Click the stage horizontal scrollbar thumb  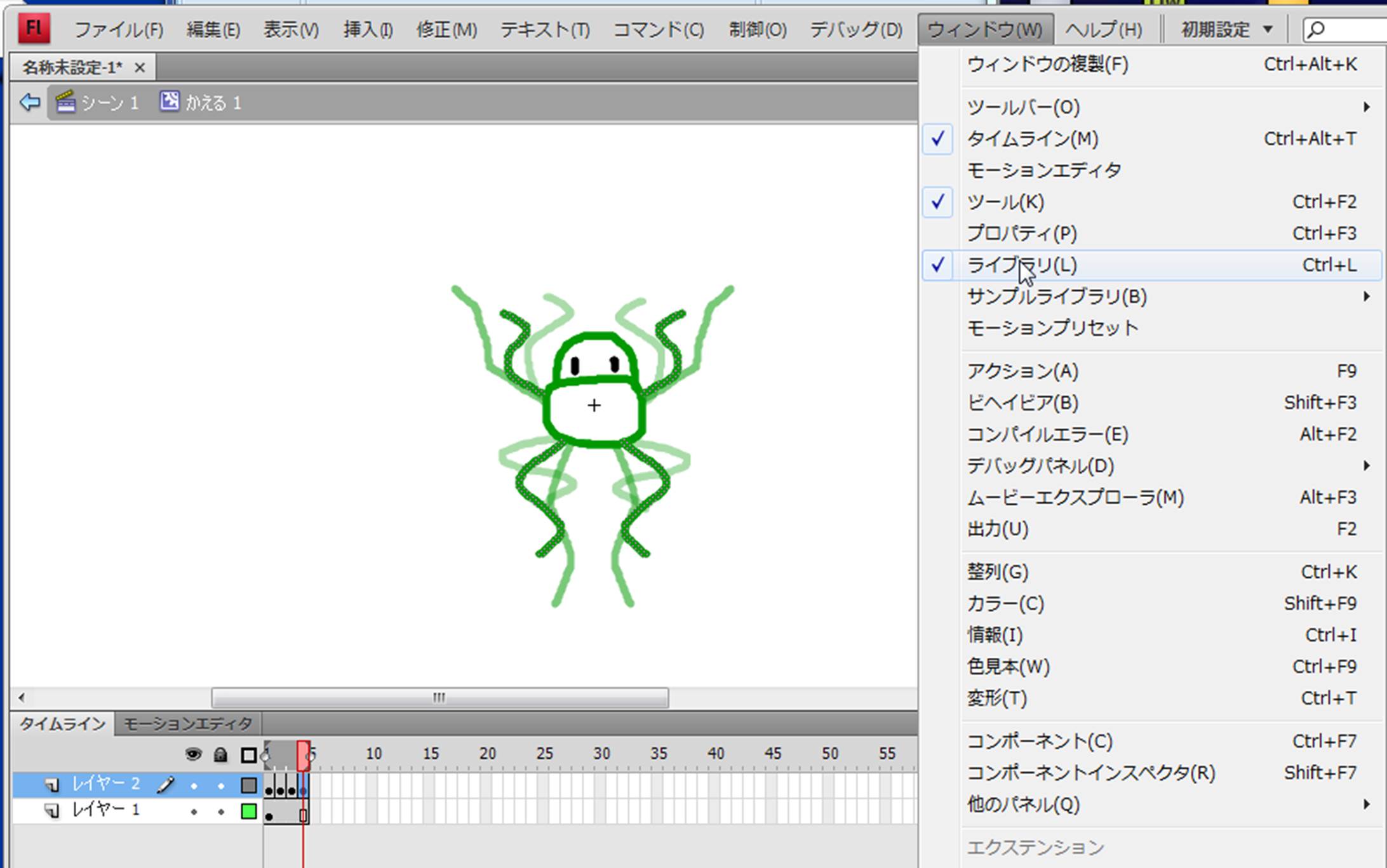tap(439, 697)
